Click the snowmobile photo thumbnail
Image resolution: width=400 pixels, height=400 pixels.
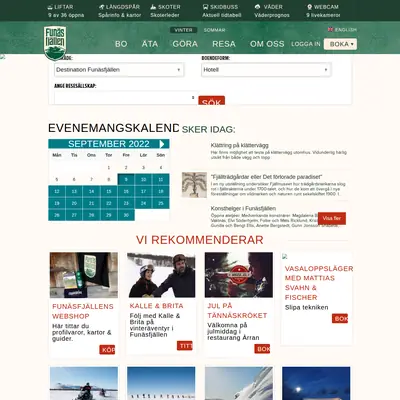(84, 383)
